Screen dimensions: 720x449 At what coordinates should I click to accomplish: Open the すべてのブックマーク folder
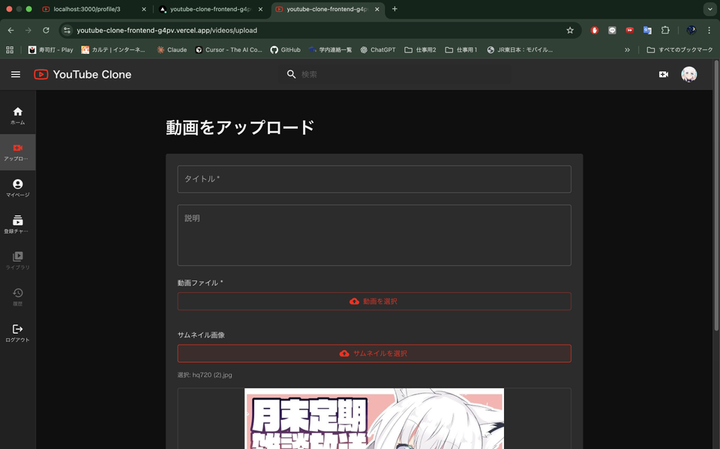pos(680,50)
